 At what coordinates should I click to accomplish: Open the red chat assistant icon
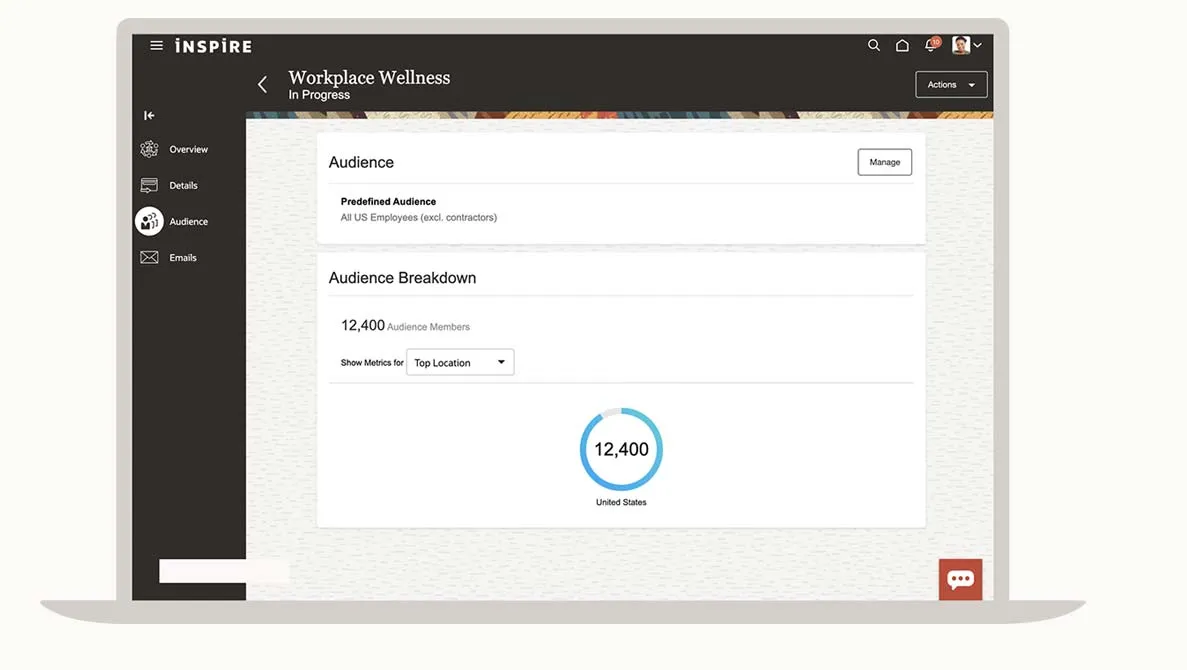960,579
